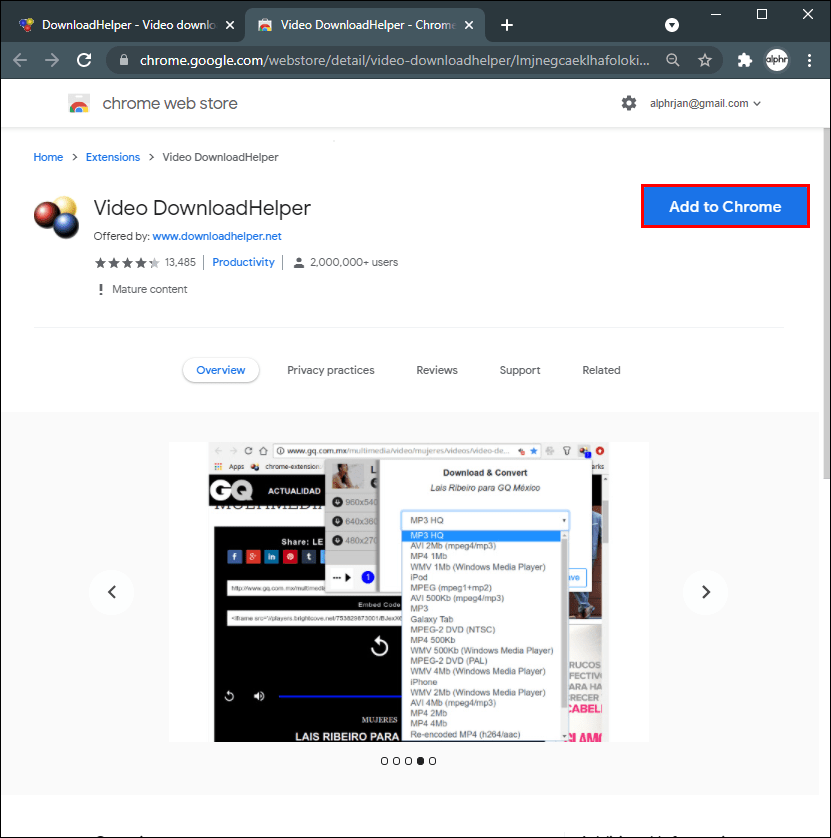The height and width of the screenshot is (838, 831).
Task: Show previous screenshot with left chevron
Action: pos(112,592)
